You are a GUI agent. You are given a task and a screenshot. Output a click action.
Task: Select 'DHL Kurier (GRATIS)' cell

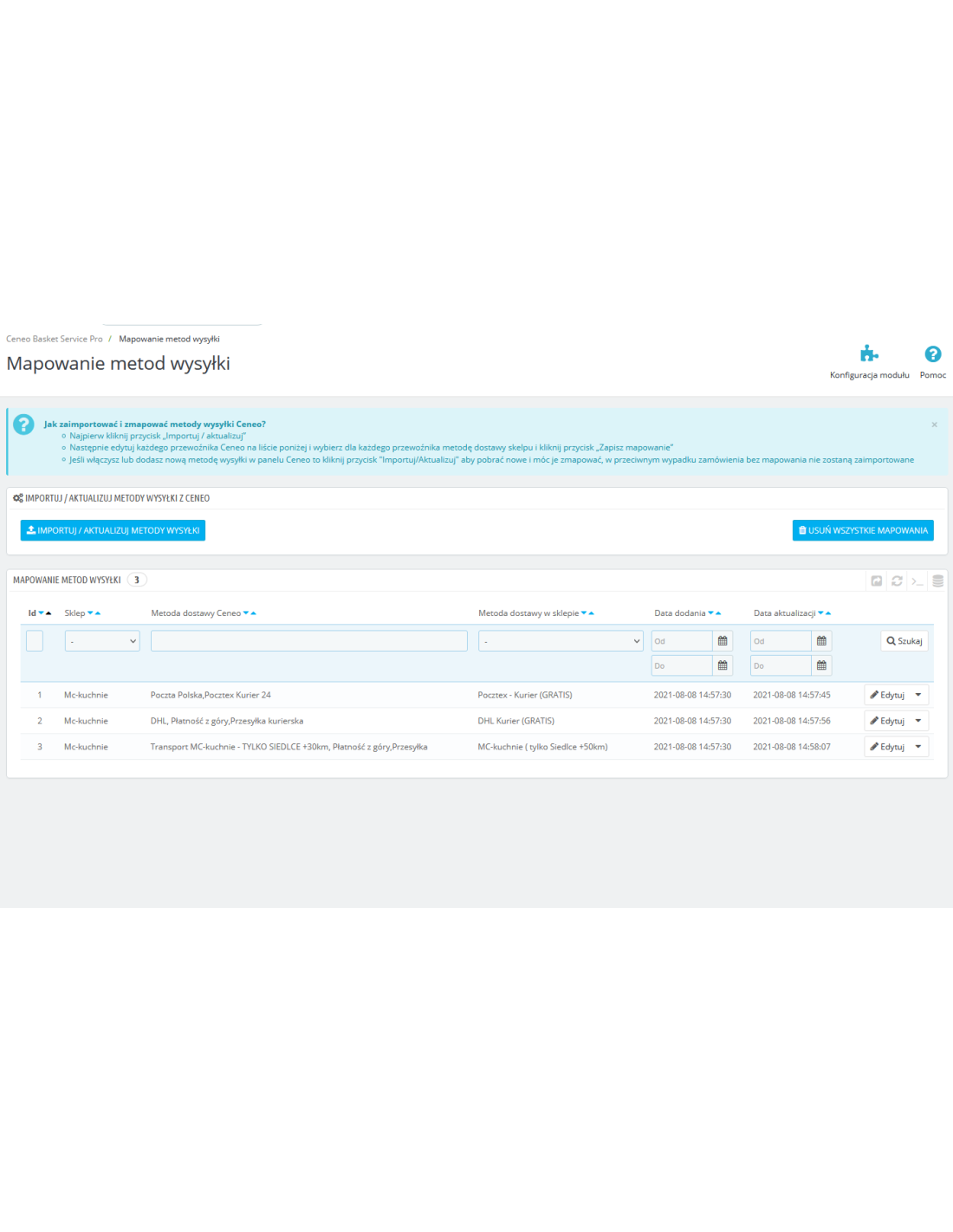(516, 721)
